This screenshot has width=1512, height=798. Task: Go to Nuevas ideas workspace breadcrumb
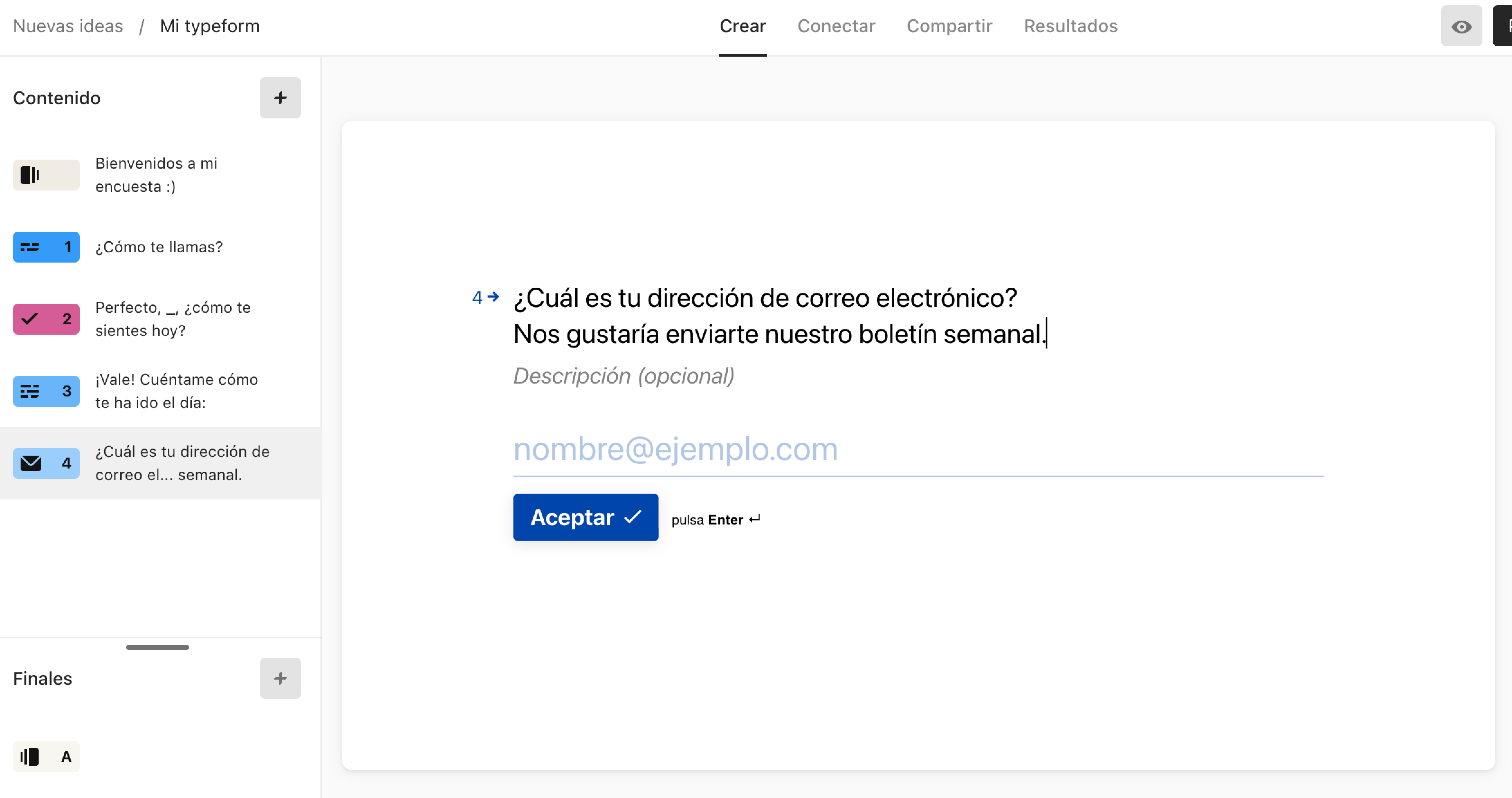click(68, 26)
